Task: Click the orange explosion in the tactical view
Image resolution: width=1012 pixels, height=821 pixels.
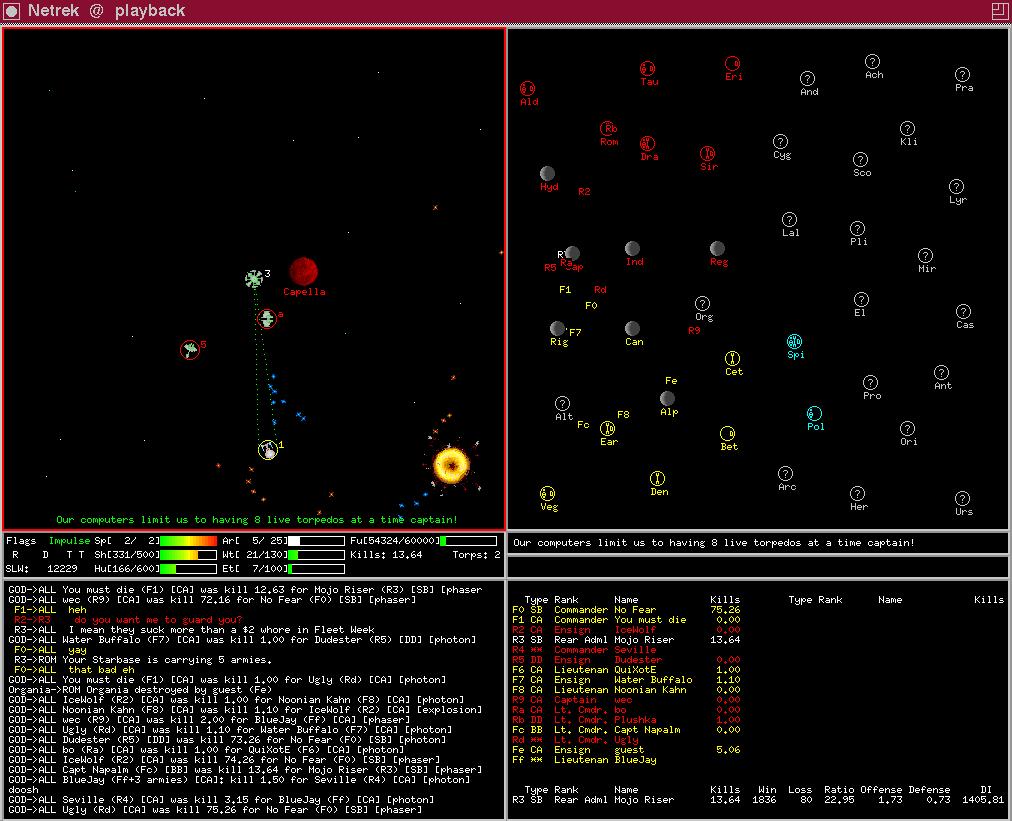Action: (451, 465)
